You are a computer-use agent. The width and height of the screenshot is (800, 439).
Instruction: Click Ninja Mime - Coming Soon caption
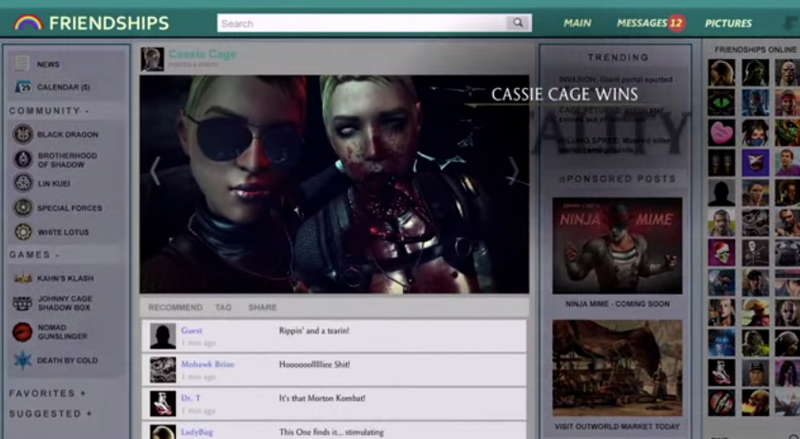pyautogui.click(x=617, y=304)
